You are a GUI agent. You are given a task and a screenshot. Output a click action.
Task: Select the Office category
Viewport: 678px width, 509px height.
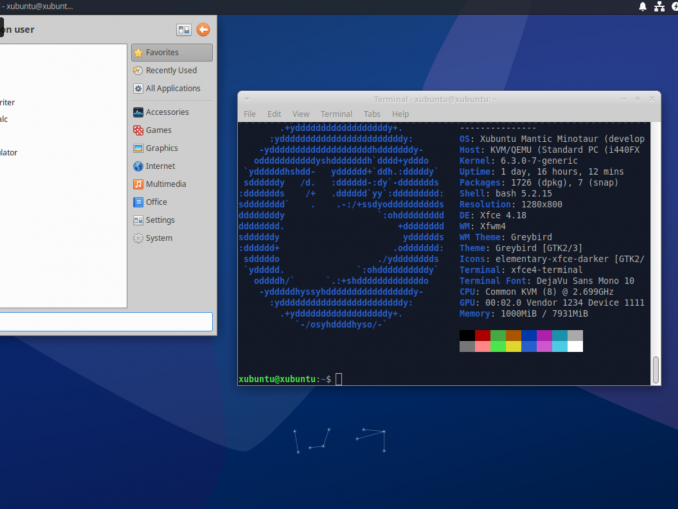(x=156, y=202)
